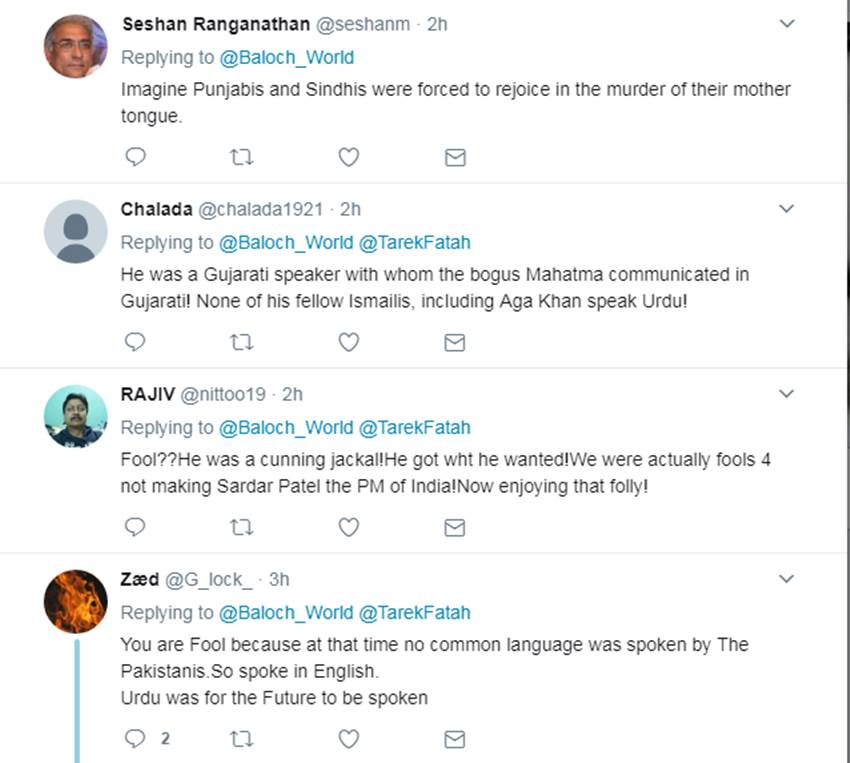The height and width of the screenshot is (763, 850).
Task: Open more options for Seshan Ranganathan's tweet
Action: coord(787,23)
